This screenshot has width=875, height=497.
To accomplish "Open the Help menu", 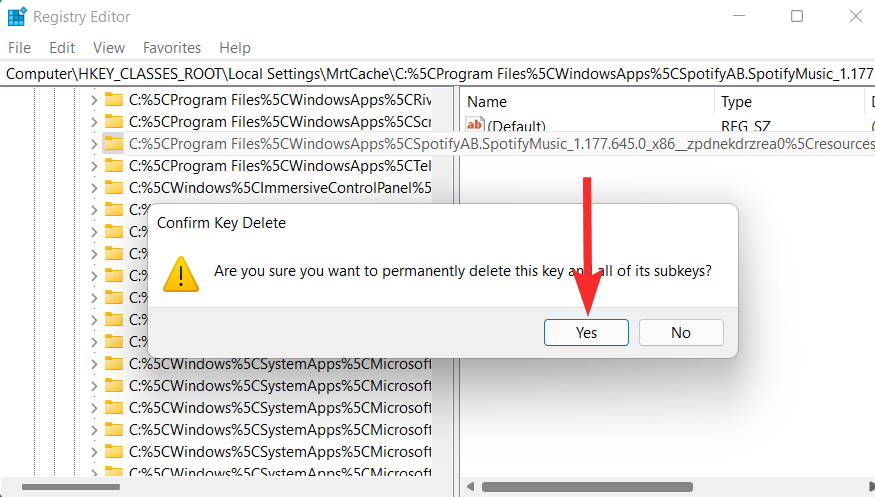I will point(235,48).
